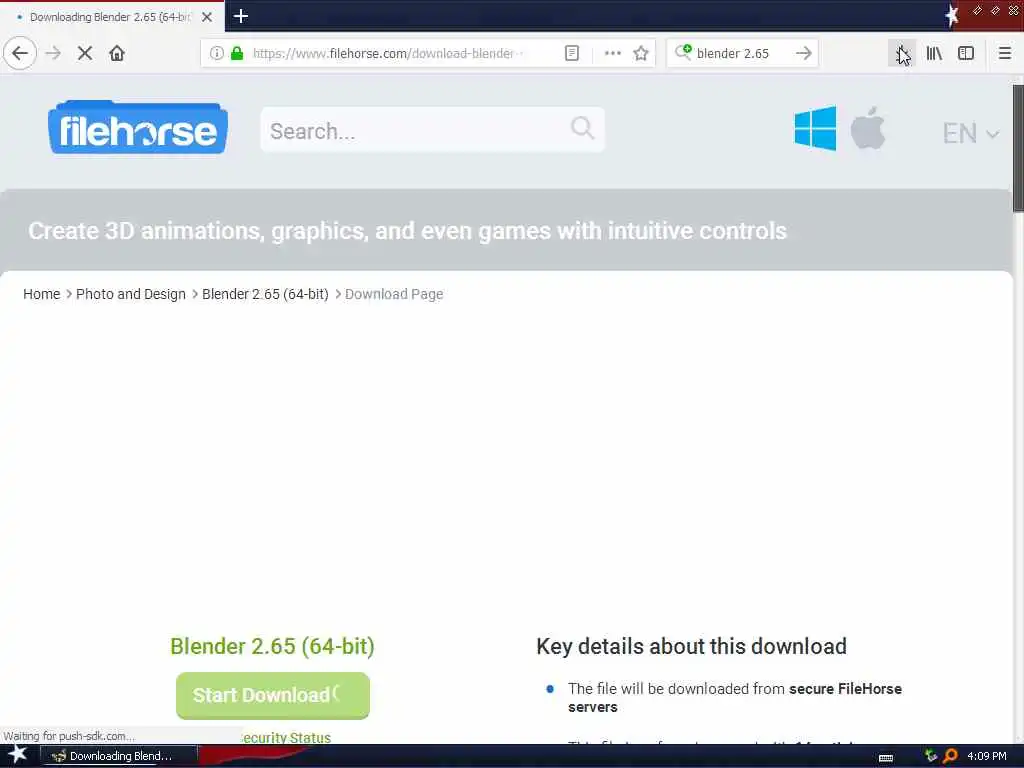This screenshot has height=768, width=1024.
Task: Click the page vertical scrollbar thumb
Action: tap(1018, 148)
